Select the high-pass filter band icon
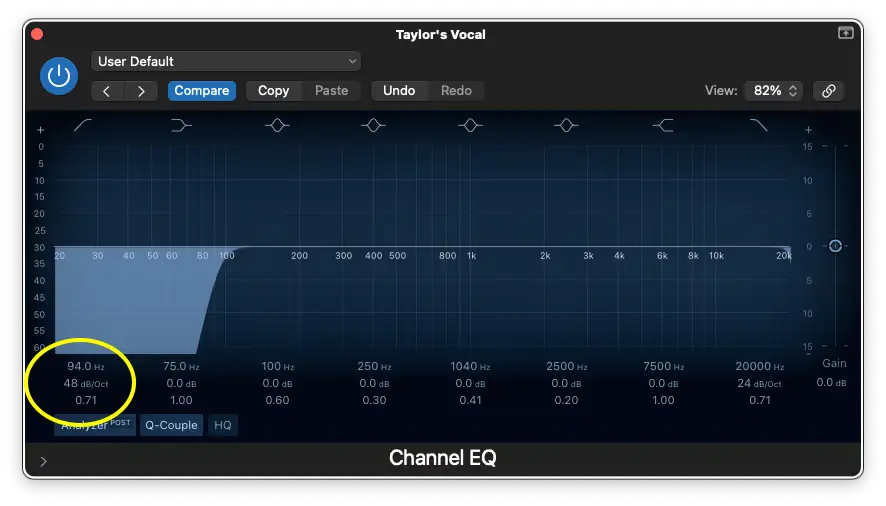 pyautogui.click(x=83, y=125)
